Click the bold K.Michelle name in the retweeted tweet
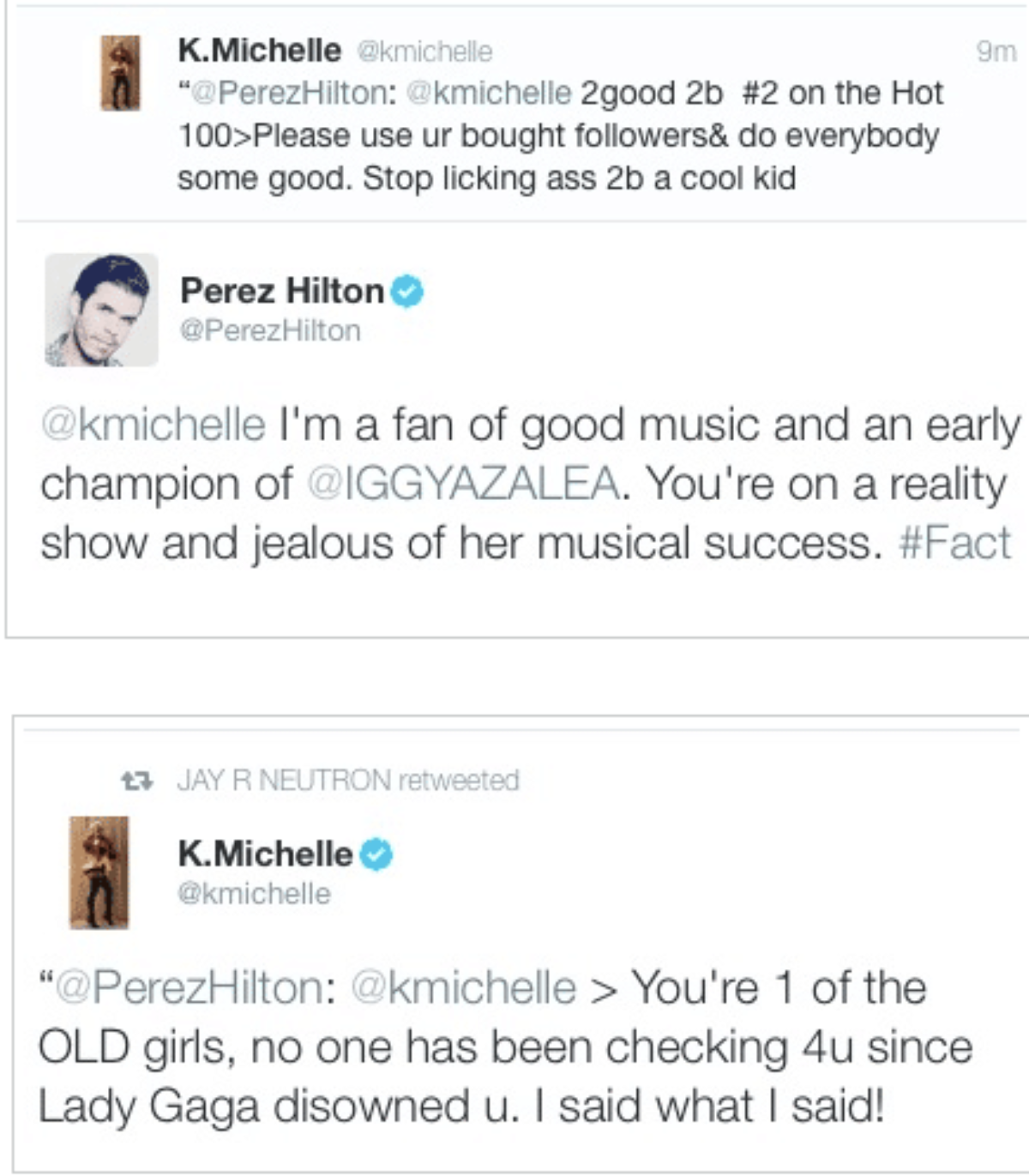 [265, 853]
